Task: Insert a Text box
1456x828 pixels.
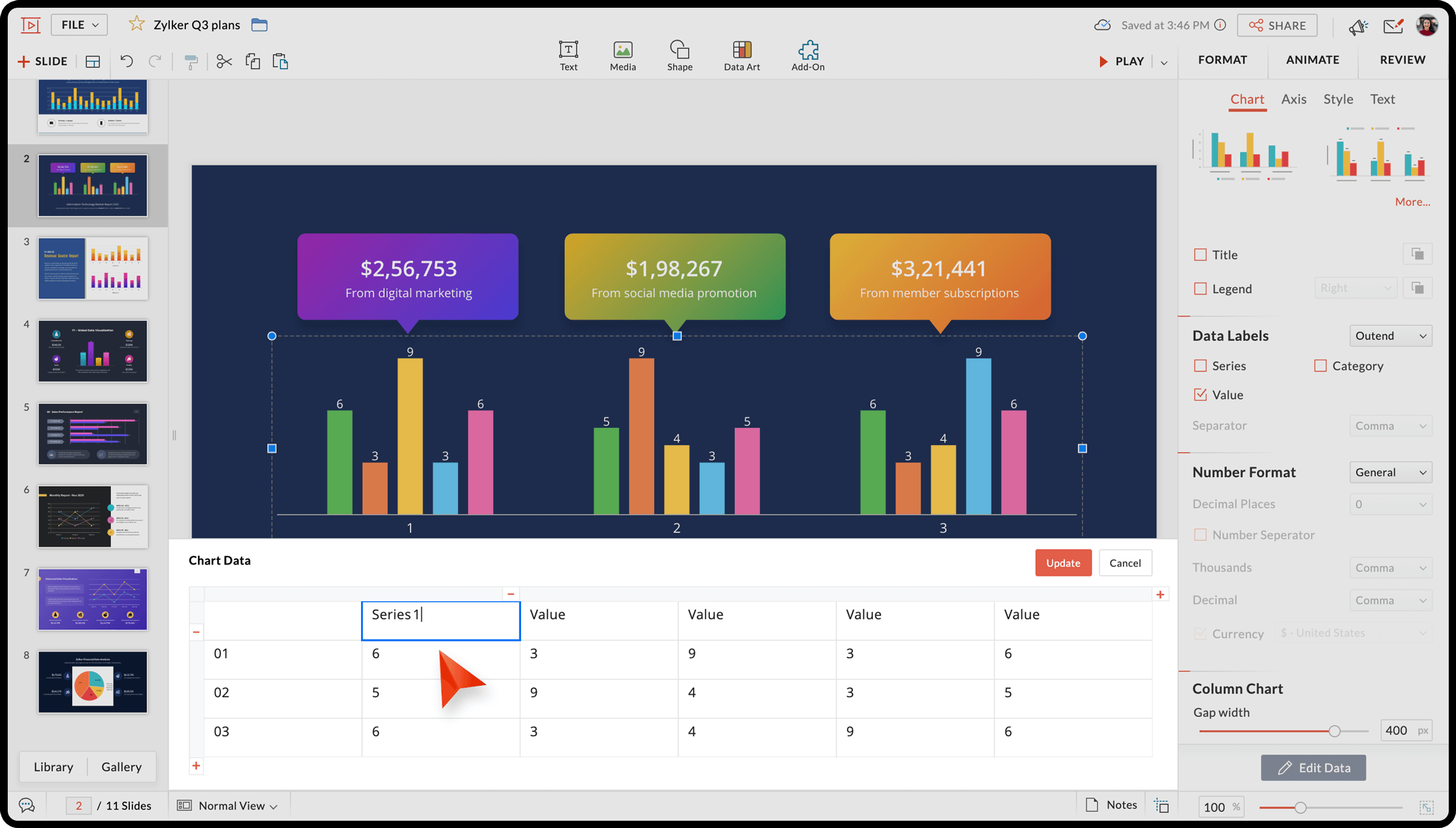Action: [x=569, y=56]
